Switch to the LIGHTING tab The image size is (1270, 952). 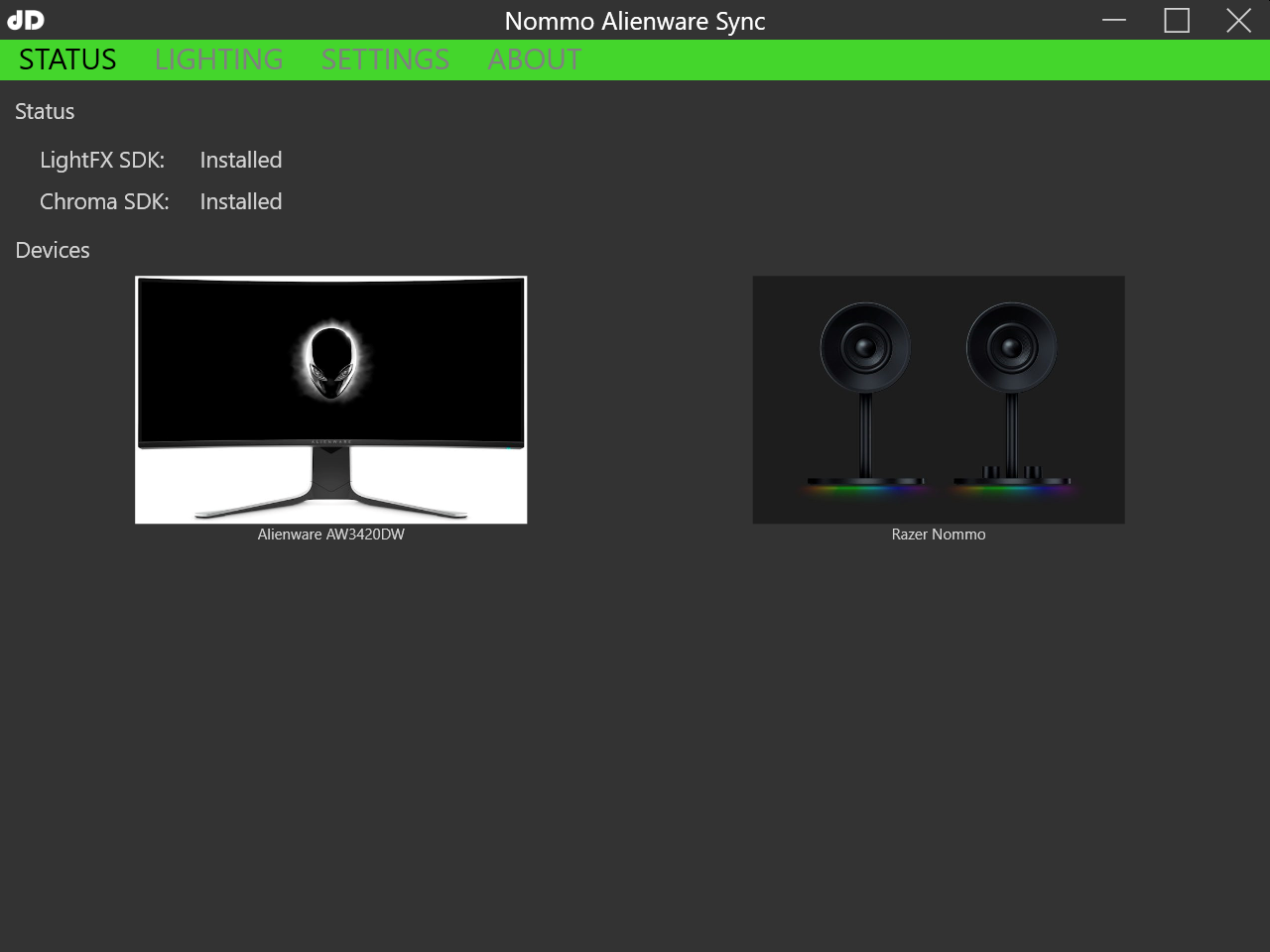(218, 59)
